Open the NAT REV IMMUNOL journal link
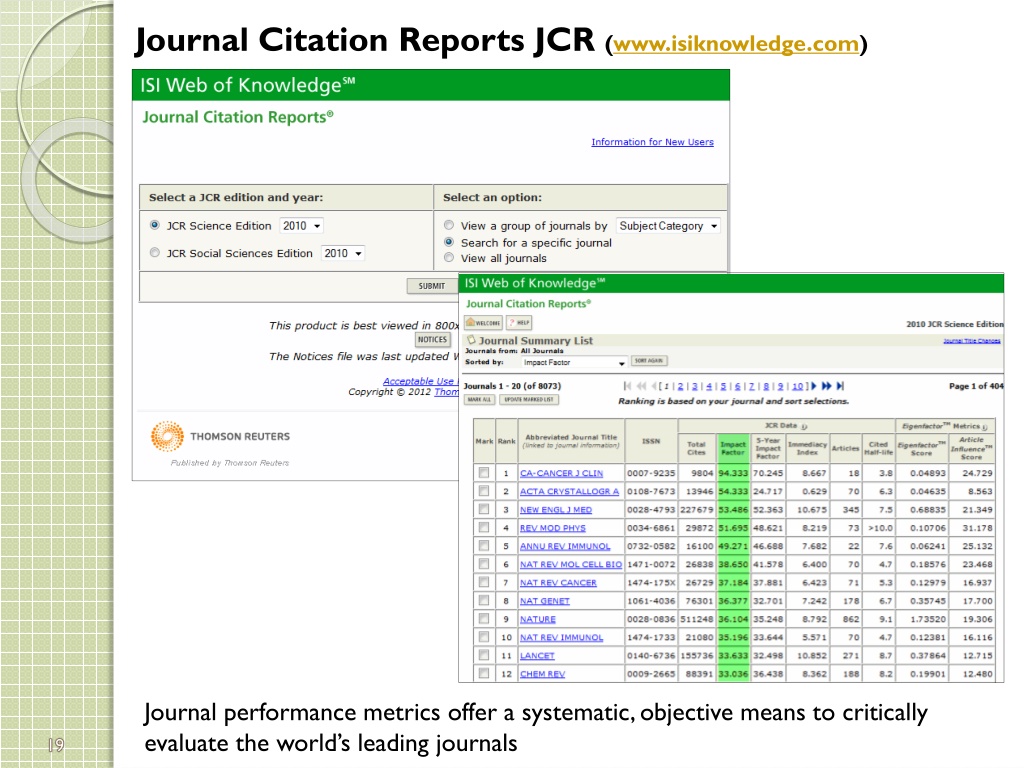Screen dimensions: 1024x768 (x=562, y=637)
